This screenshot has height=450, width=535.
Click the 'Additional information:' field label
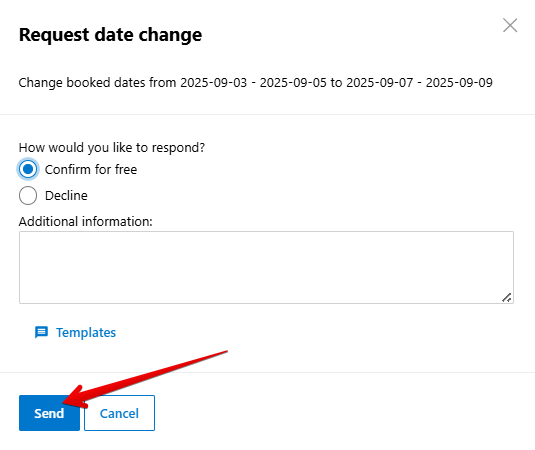coord(86,221)
